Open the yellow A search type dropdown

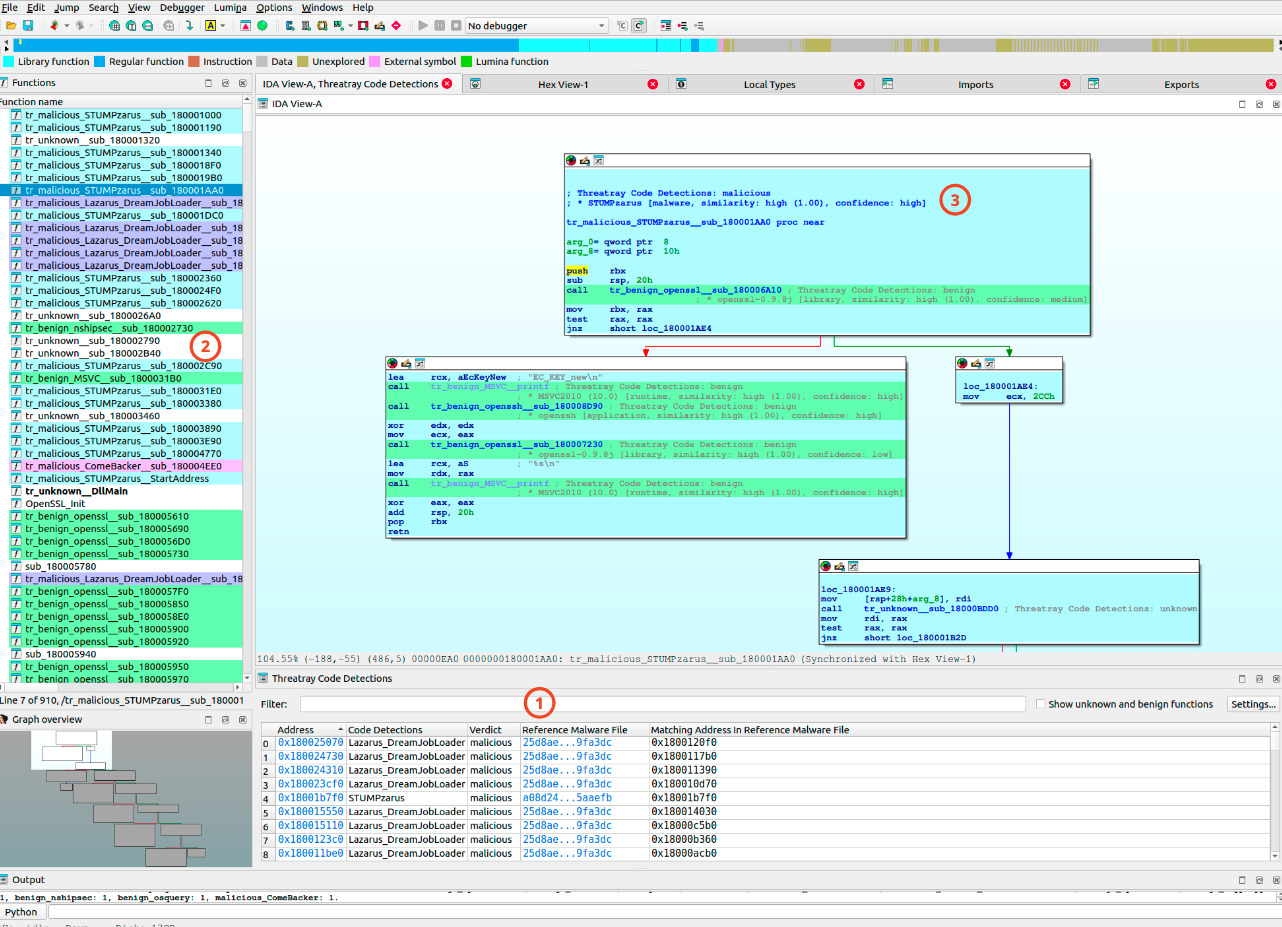click(224, 25)
